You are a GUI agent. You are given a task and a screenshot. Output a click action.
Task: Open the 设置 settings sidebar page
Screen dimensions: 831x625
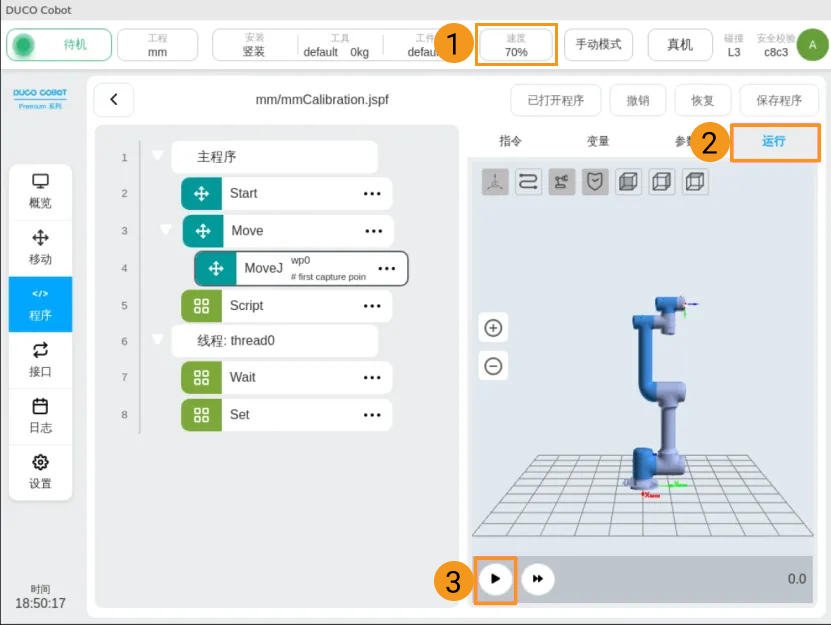40,472
